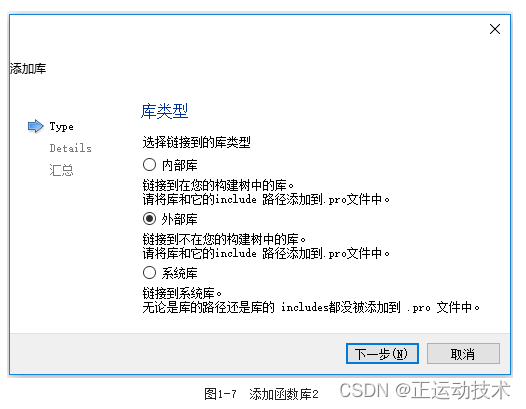Click the 添加库 dialog title
The width and height of the screenshot is (526, 409).
tap(28, 68)
